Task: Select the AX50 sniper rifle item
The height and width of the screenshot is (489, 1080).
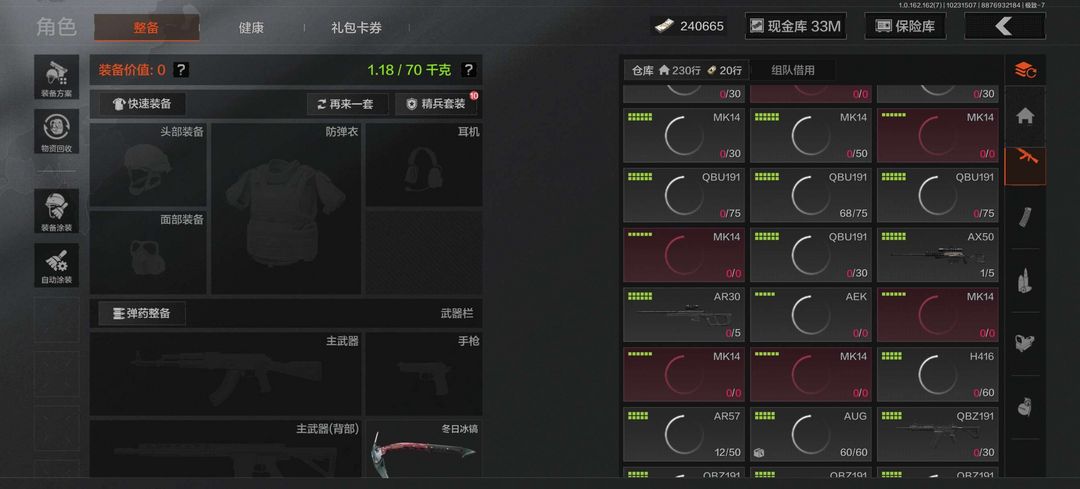Action: click(937, 255)
